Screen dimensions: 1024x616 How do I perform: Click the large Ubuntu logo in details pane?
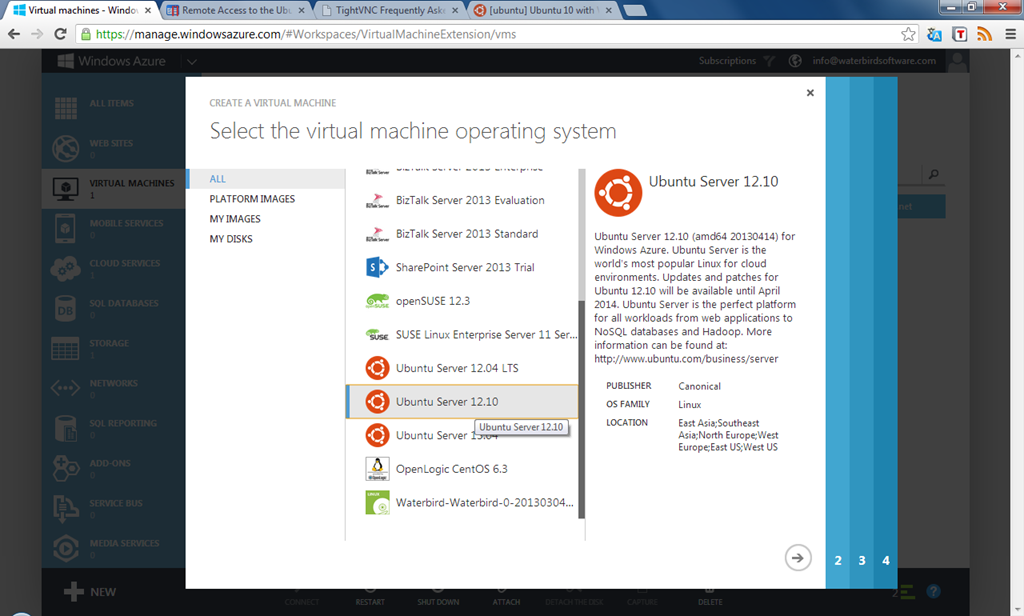(x=618, y=193)
